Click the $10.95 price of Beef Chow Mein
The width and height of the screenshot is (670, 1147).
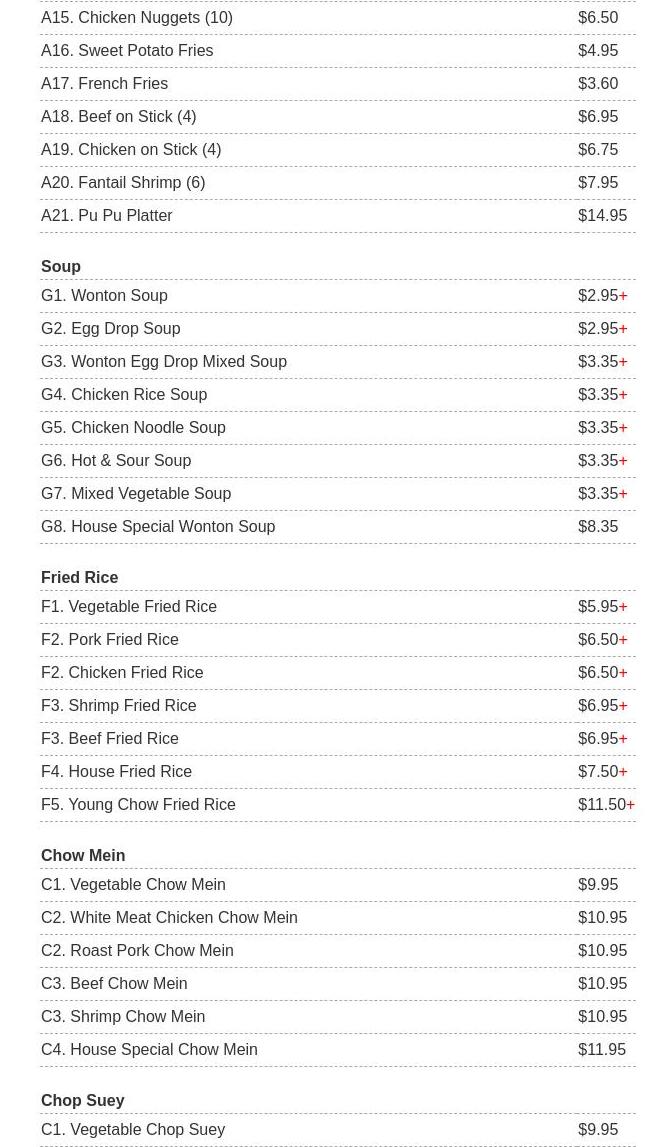pyautogui.click(x=603, y=984)
